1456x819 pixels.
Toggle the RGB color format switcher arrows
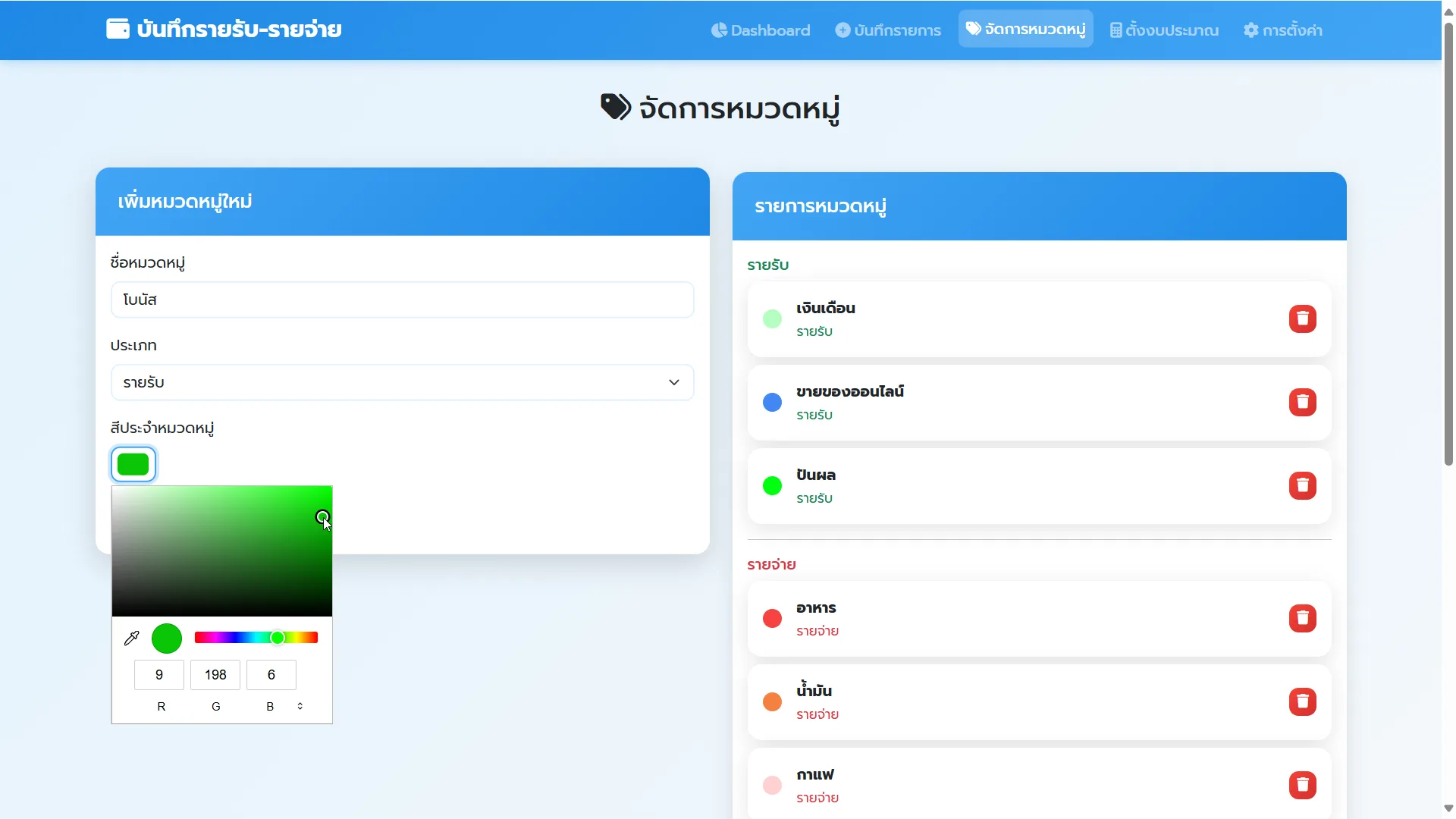tap(300, 706)
